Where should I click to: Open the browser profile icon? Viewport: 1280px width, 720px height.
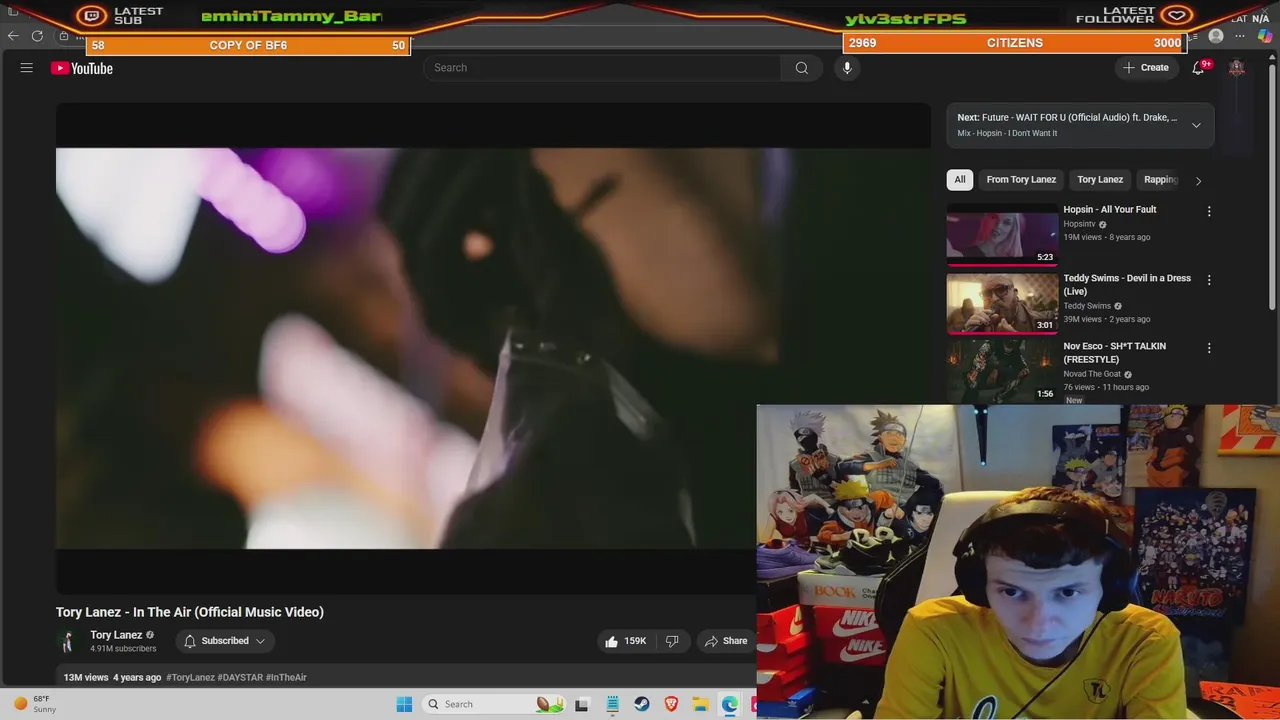click(x=1216, y=36)
